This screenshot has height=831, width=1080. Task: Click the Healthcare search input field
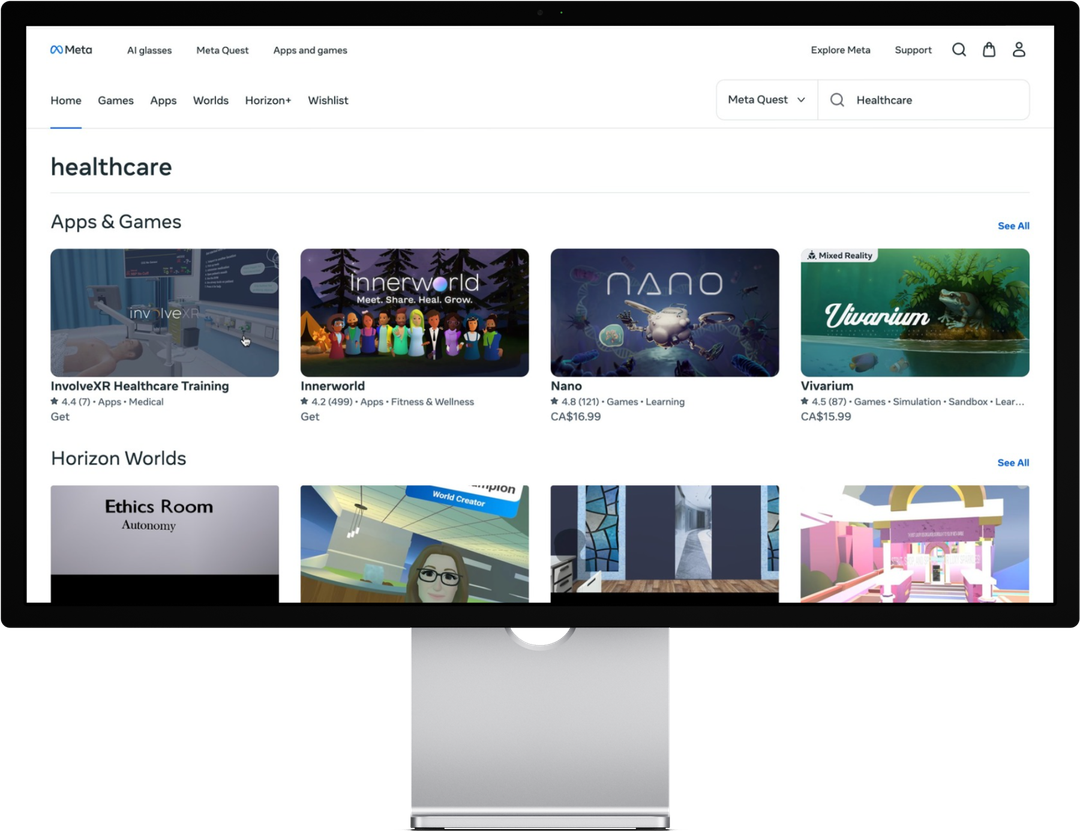pyautogui.click(x=924, y=100)
